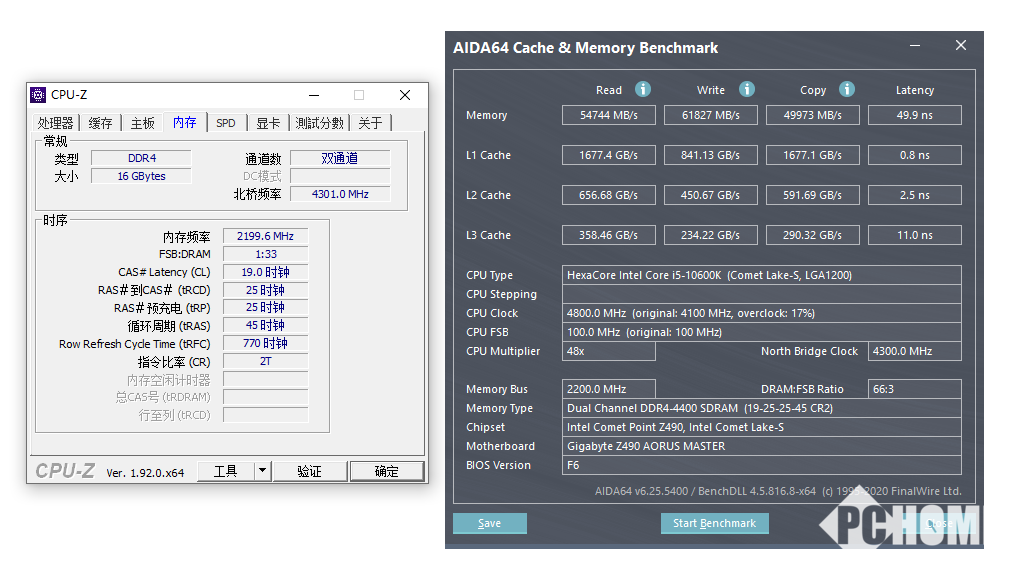Click the Copy info icon in AIDA64

847,89
